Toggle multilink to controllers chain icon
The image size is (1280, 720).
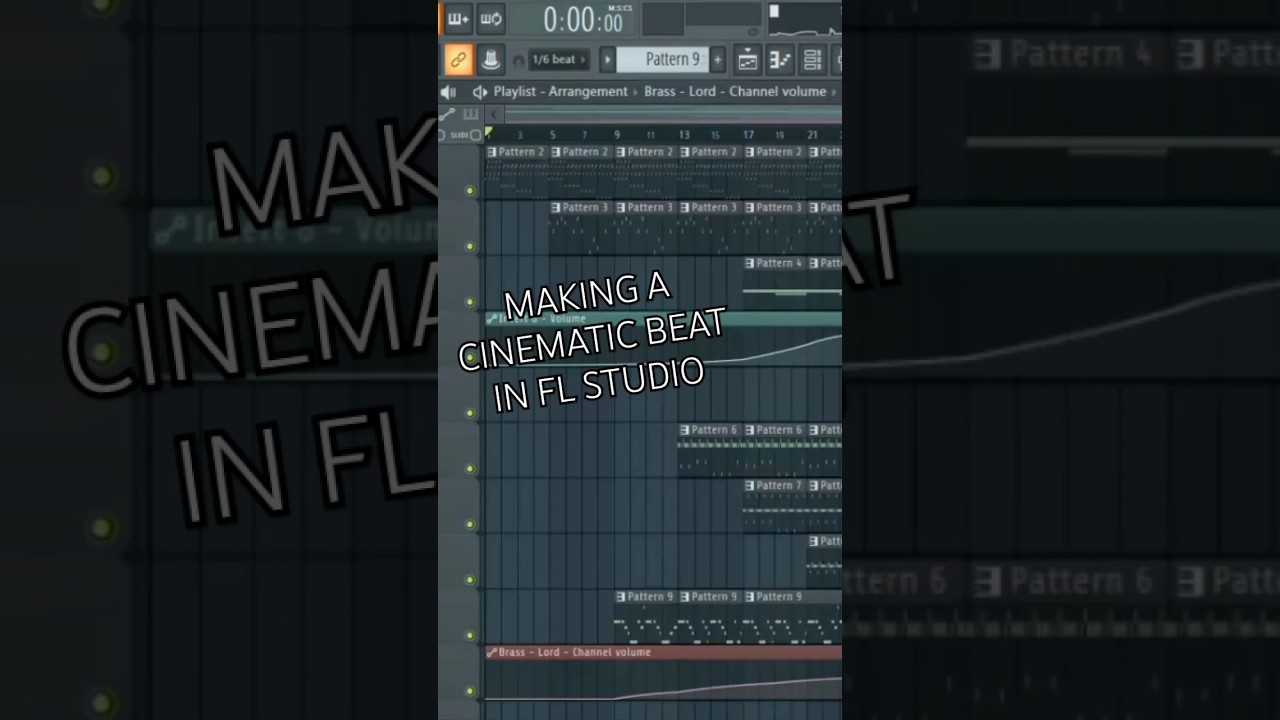458,60
